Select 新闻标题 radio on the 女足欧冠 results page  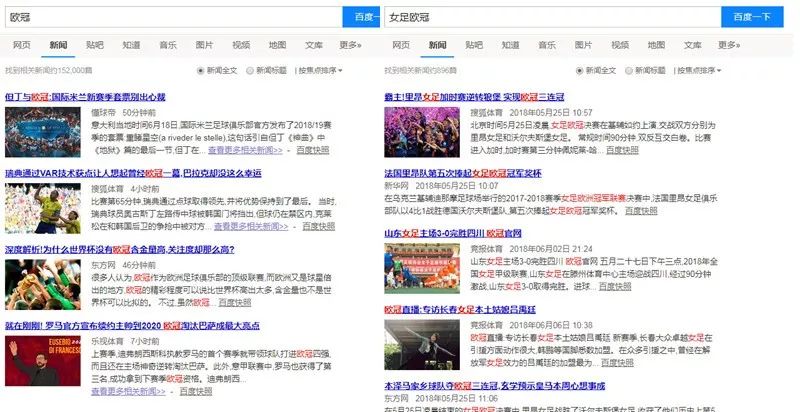pos(629,71)
